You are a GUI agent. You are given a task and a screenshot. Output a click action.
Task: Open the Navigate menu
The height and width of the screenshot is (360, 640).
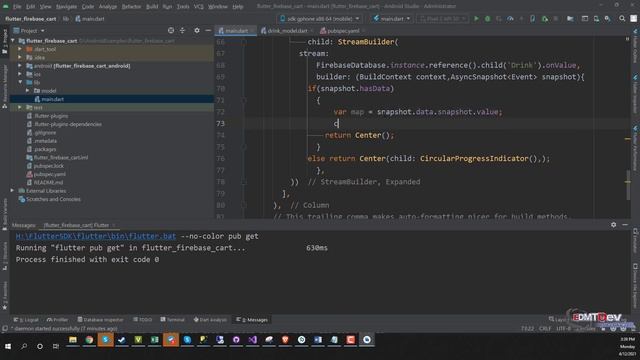[x=66, y=7]
